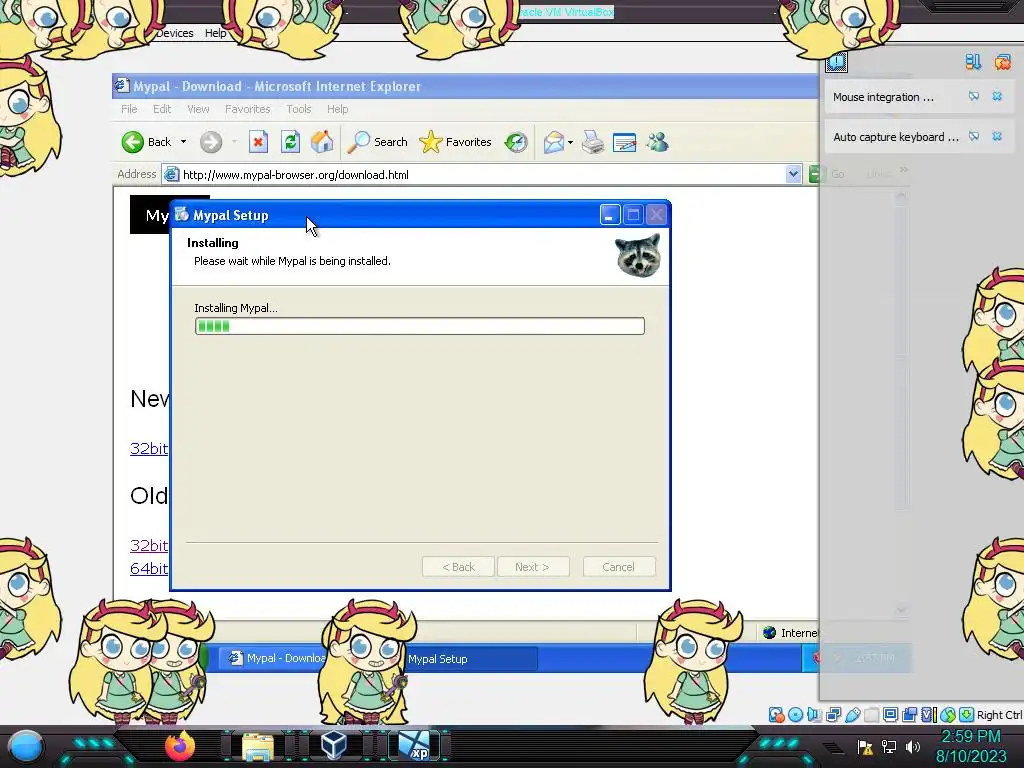
Task: Open the View menu in Internet Explorer
Action: tap(198, 109)
